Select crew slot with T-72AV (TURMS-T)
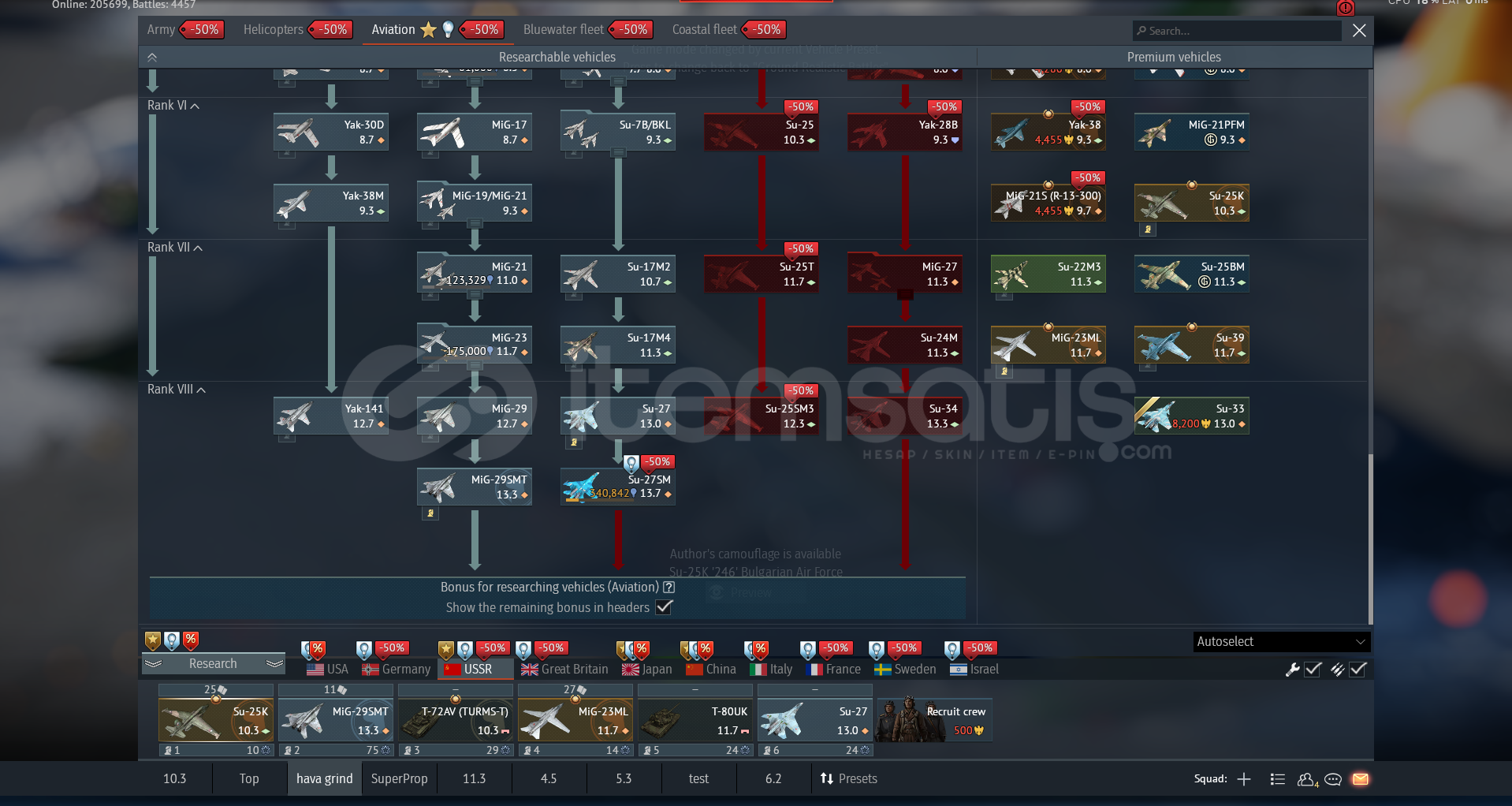The height and width of the screenshot is (806, 1512). 456,720
